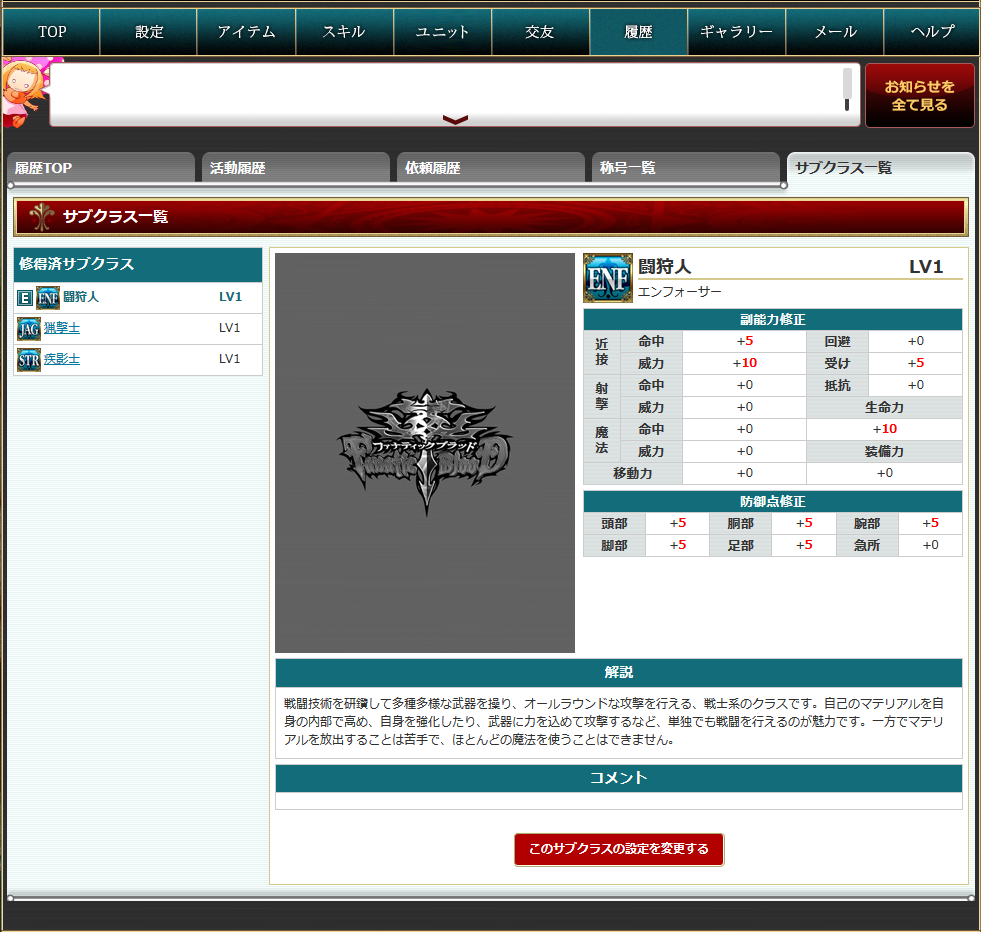Click the description paragraph starting with 戦闘技術を研鑽して
Screen dimensions: 981x932
click(x=614, y=722)
